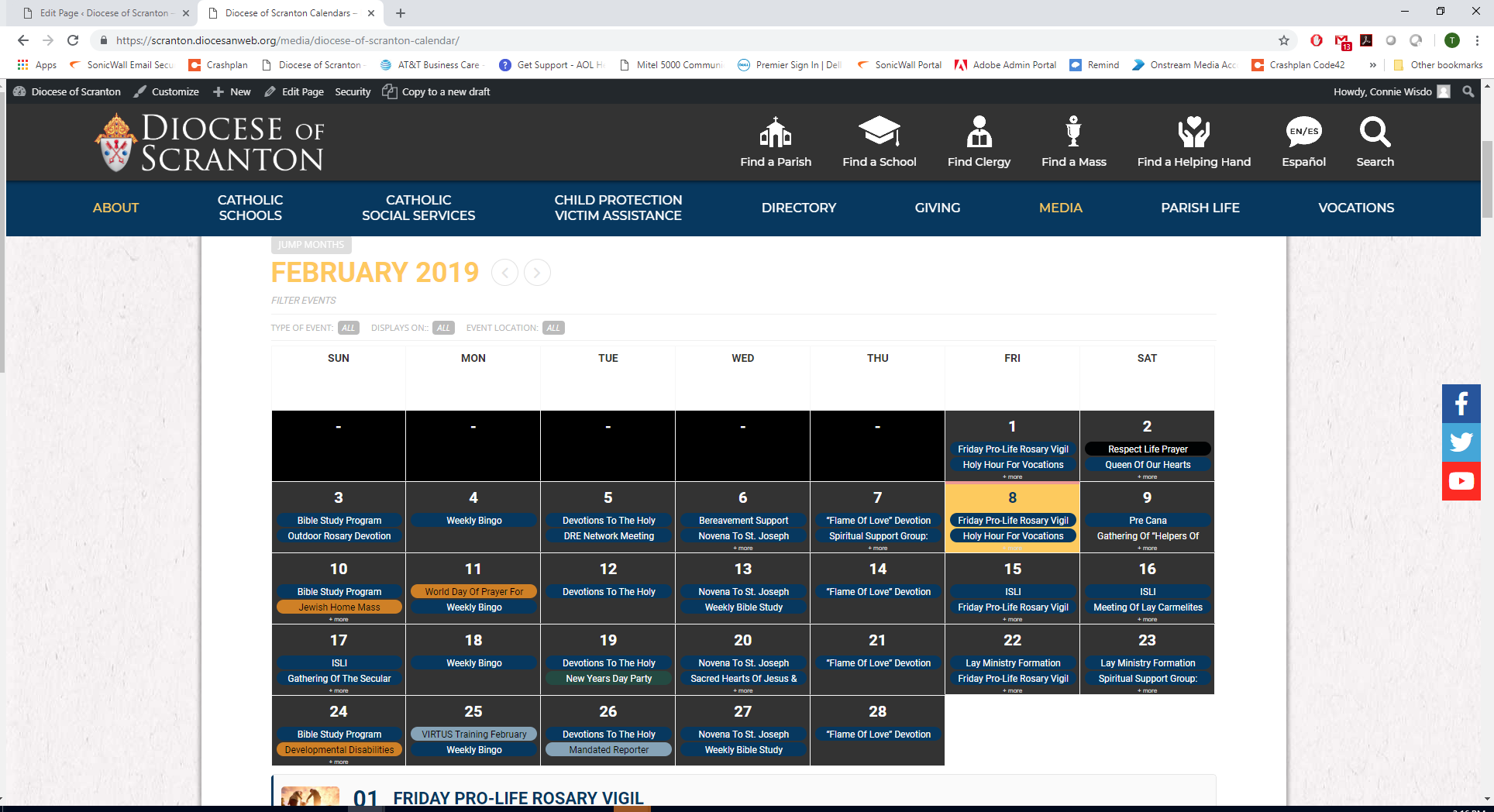The image size is (1494, 812).
Task: Go to next month with right chevron
Action: pos(537,273)
